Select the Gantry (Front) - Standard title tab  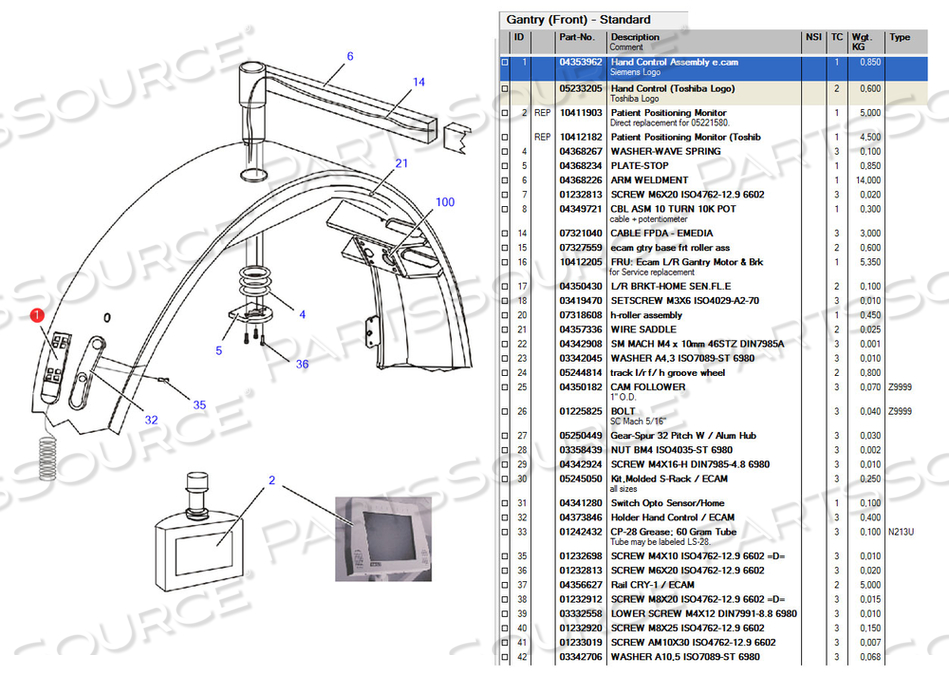(x=578, y=19)
